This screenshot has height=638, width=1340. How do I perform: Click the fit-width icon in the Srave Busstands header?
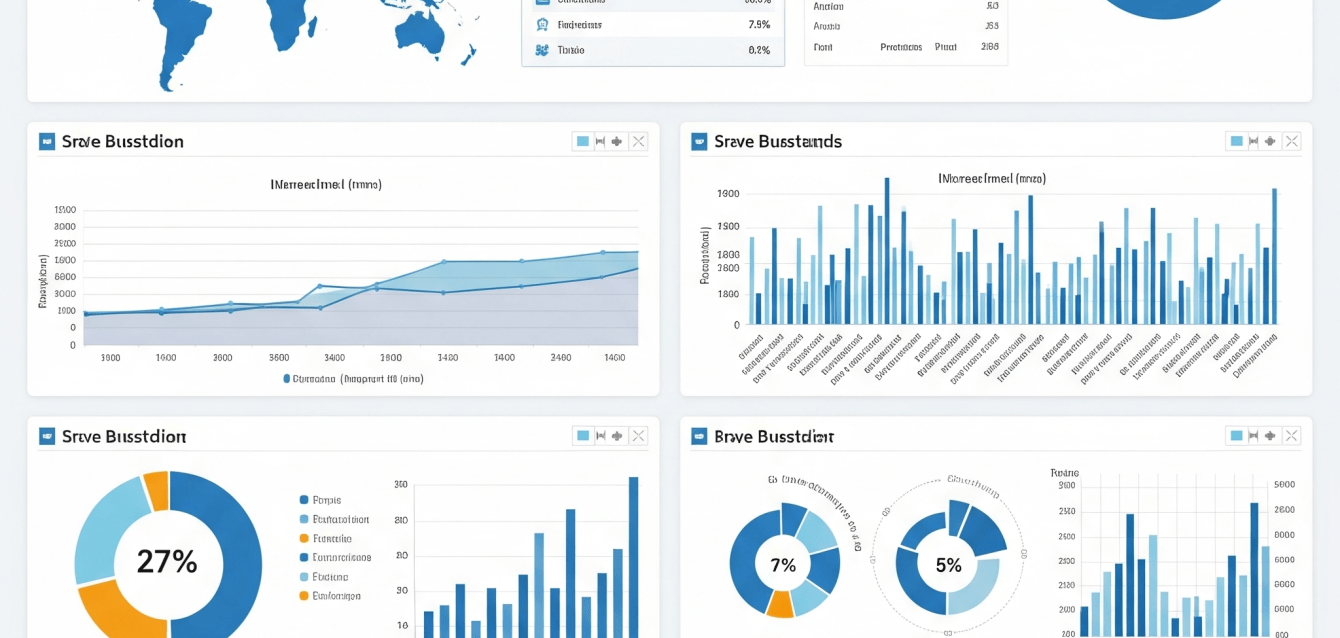point(1253,141)
